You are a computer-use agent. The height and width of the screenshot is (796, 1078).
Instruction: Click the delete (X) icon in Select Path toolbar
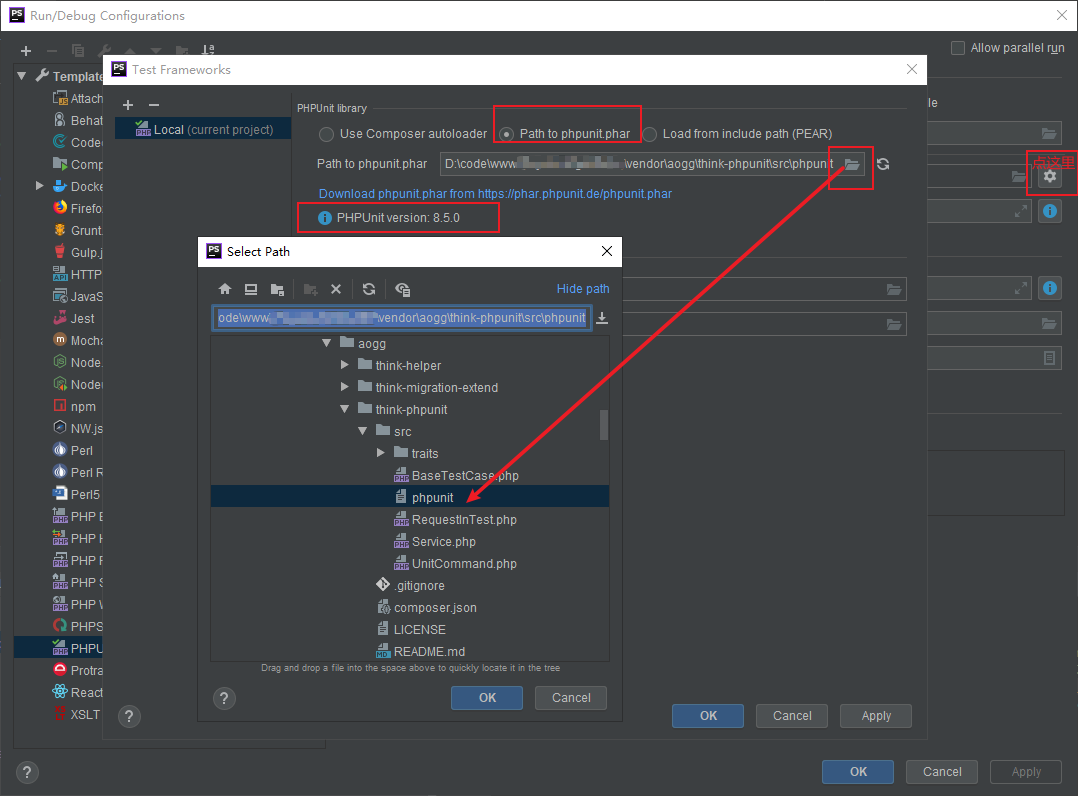click(336, 289)
